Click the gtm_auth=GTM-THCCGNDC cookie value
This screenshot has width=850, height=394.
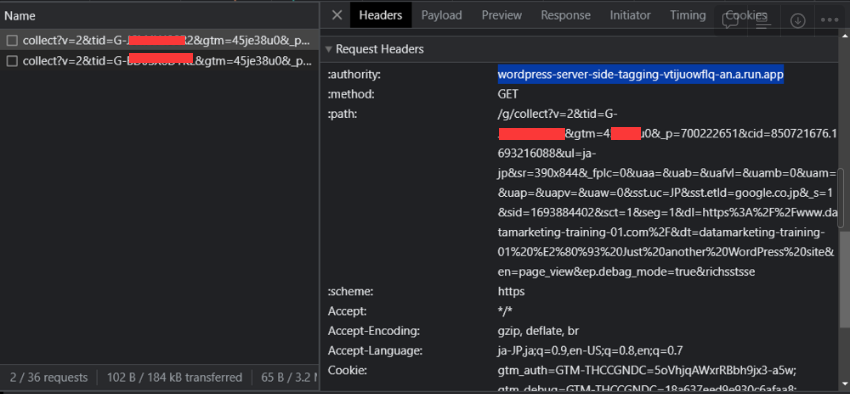coord(646,371)
